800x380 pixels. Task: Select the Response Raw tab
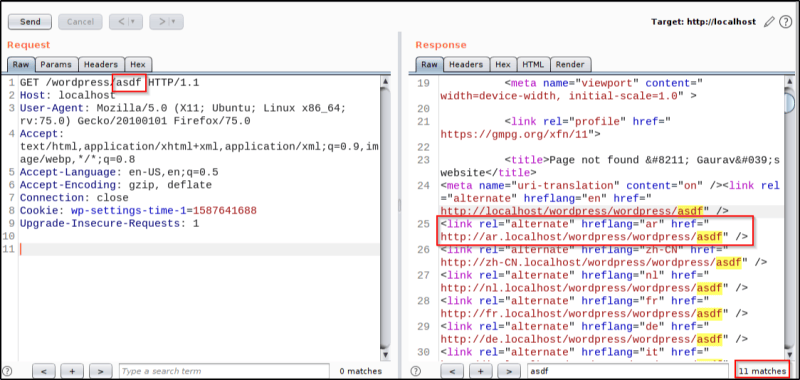[429, 65]
